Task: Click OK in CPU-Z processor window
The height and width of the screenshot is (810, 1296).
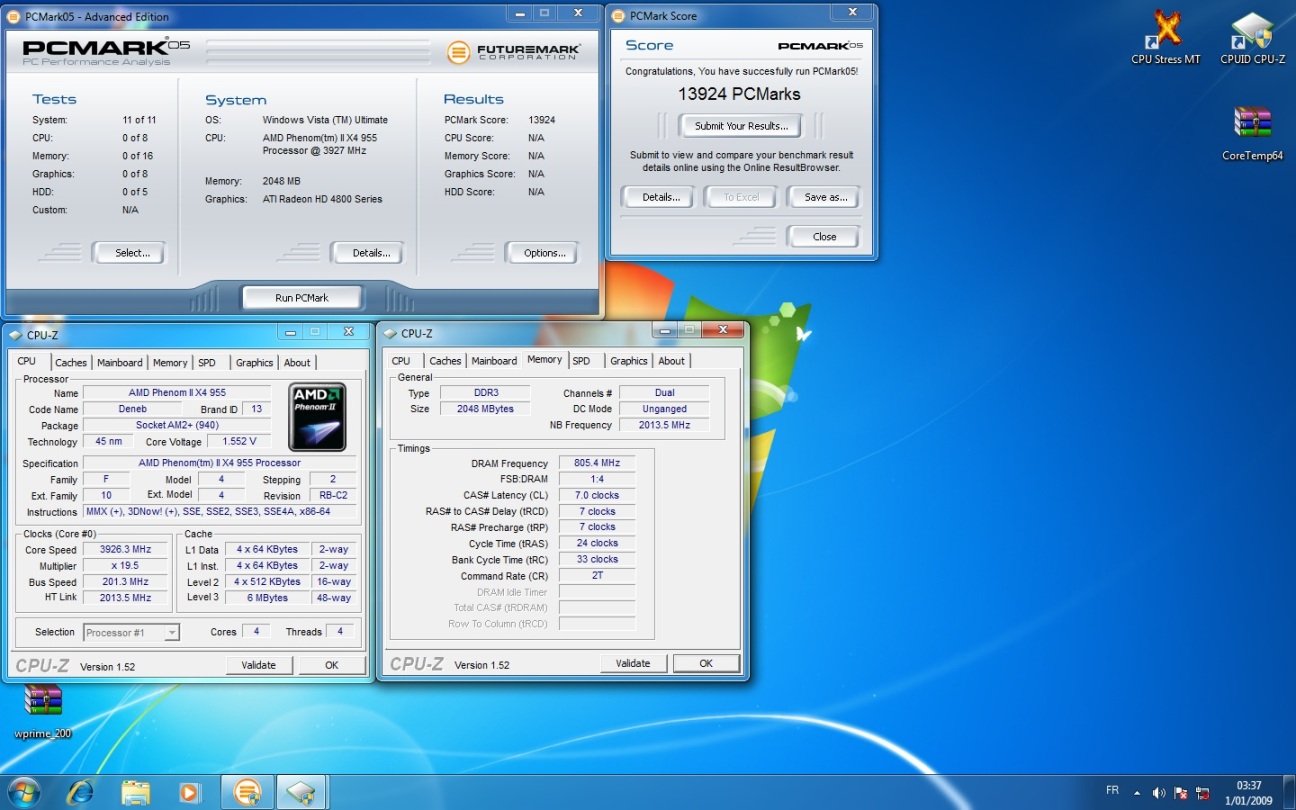Action: click(x=332, y=665)
